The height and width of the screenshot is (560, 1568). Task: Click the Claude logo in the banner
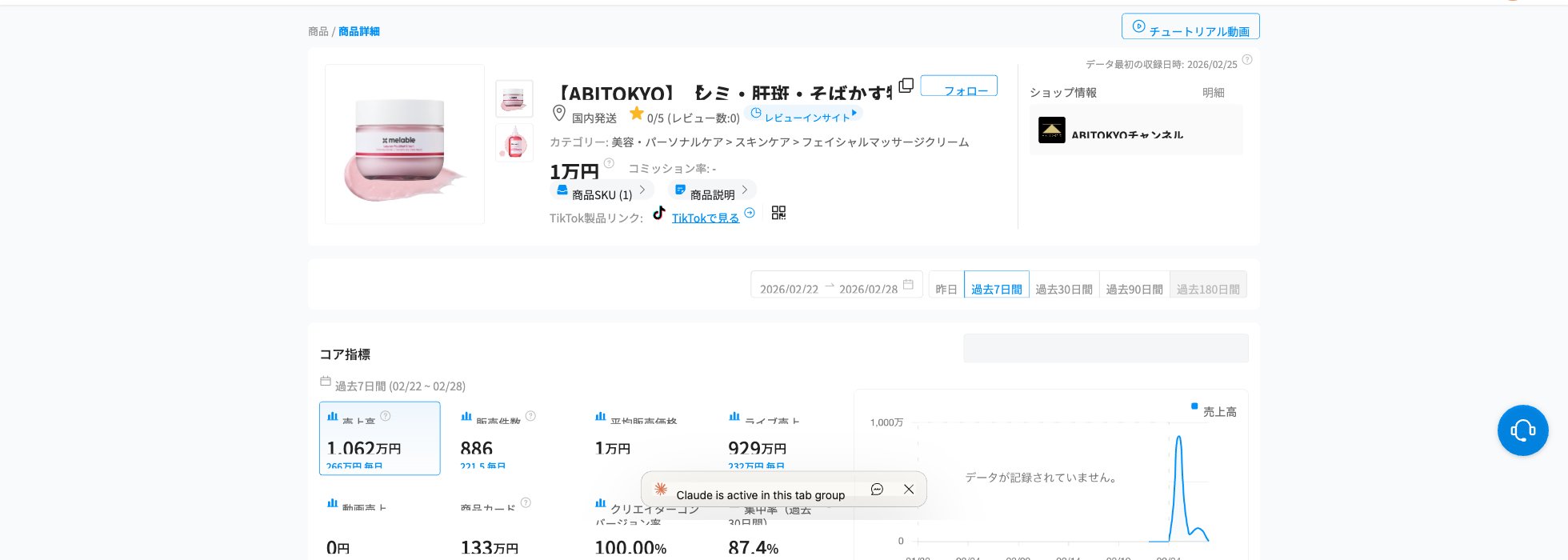point(661,489)
